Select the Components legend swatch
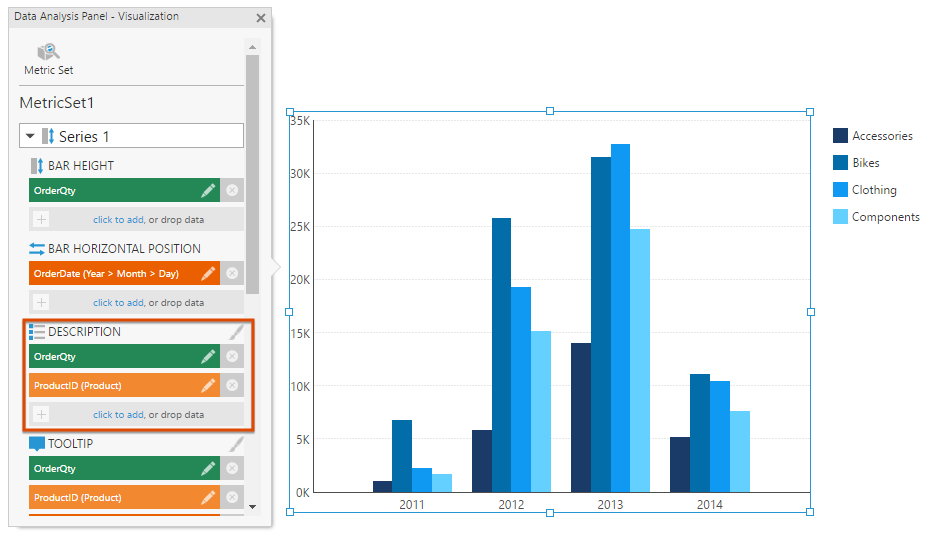Viewport: 944px width, 537px height. pyautogui.click(x=840, y=217)
